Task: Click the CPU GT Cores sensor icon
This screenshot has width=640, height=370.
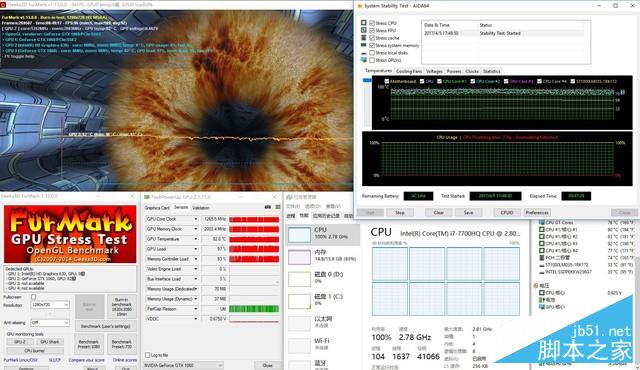Action: tap(542, 223)
